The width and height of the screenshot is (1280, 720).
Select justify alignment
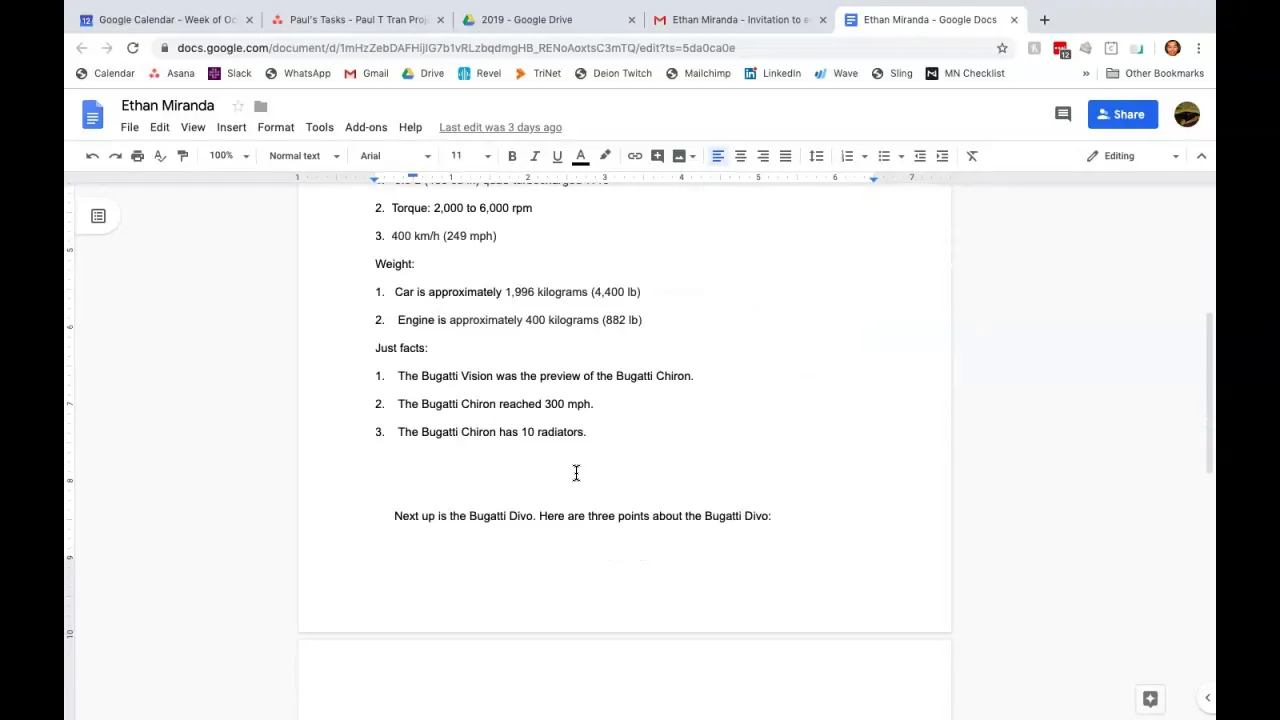[x=786, y=156]
